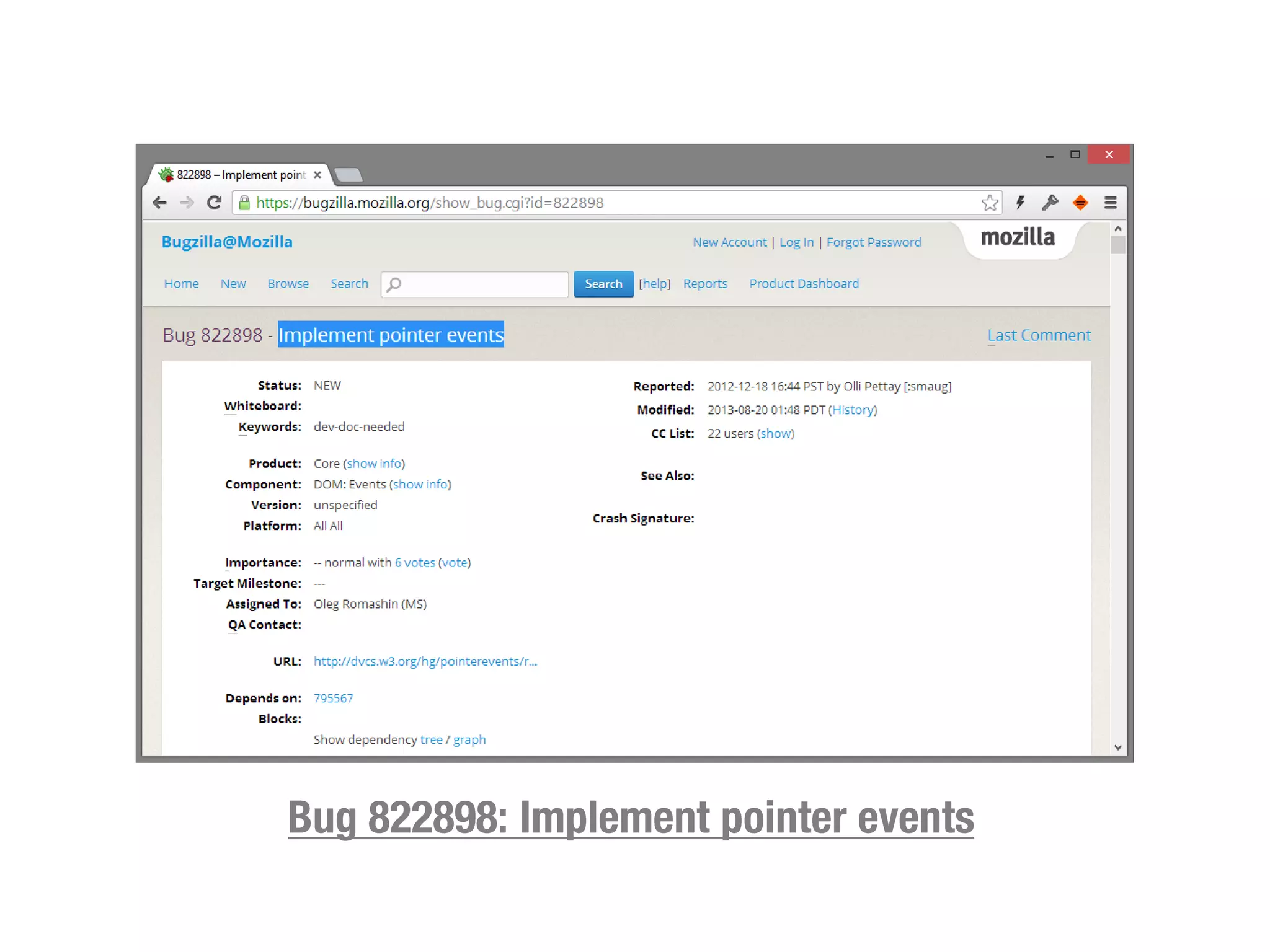Click the orange diamond extension icon
This screenshot has height=952, width=1270.
(1080, 203)
